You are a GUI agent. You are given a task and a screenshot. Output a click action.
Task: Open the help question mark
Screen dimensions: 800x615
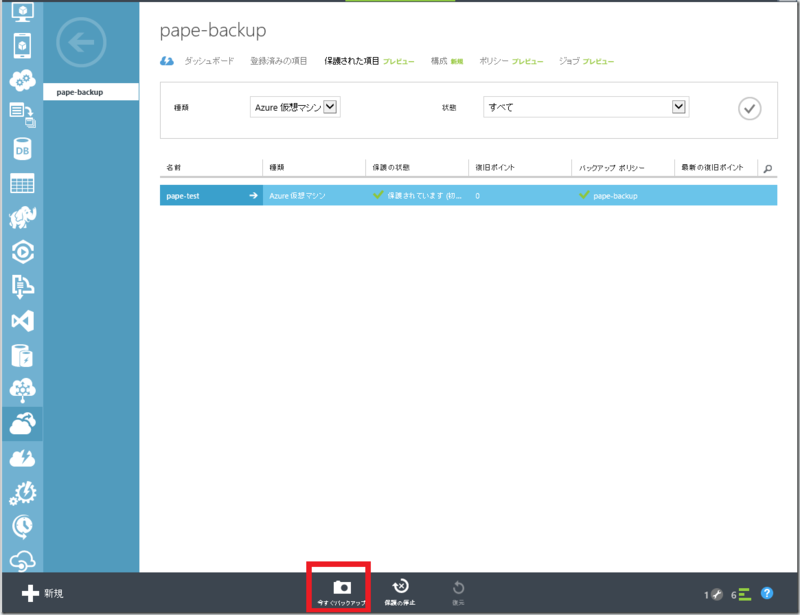coord(767,593)
